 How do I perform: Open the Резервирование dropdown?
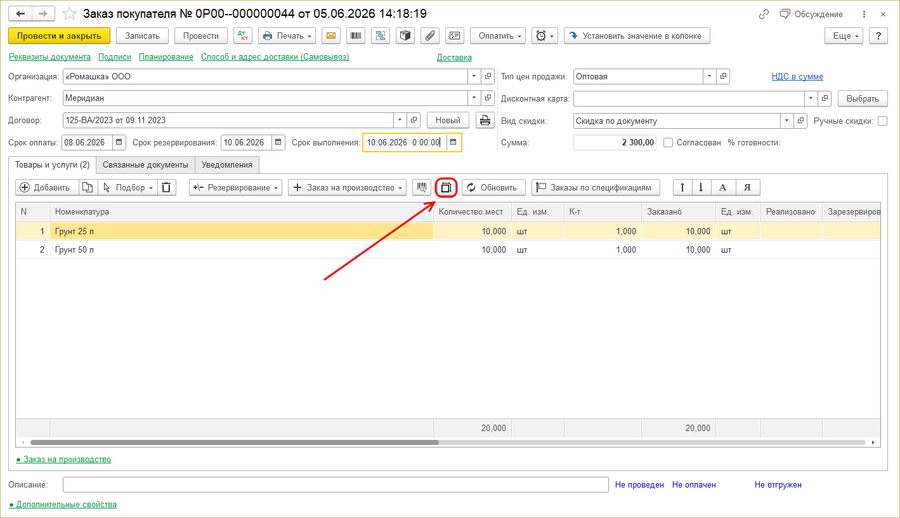pos(235,187)
